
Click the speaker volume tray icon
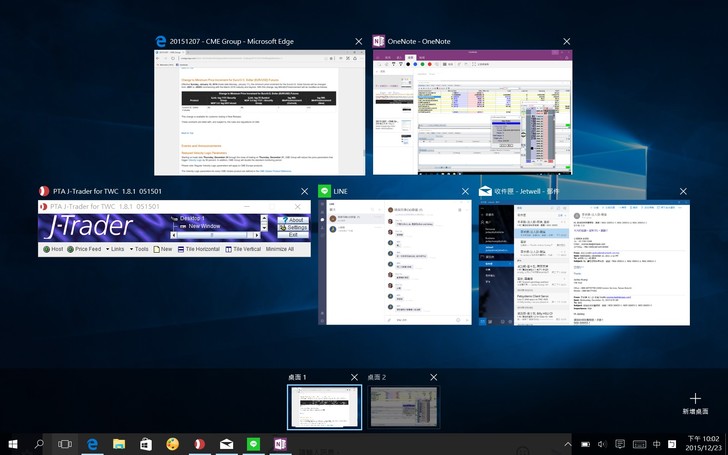pyautogui.click(x=602, y=443)
